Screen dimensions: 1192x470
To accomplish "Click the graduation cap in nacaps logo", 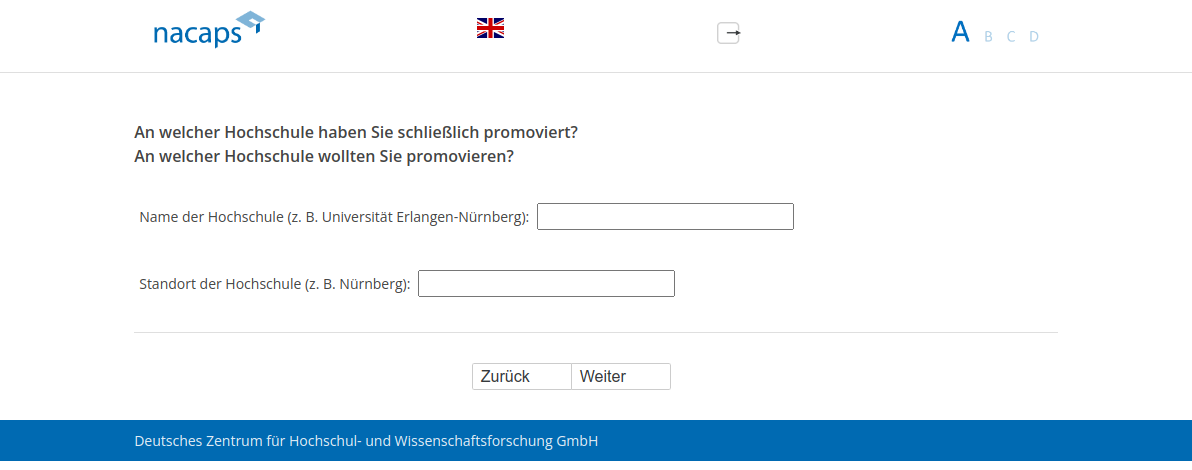I will pos(251,22).
